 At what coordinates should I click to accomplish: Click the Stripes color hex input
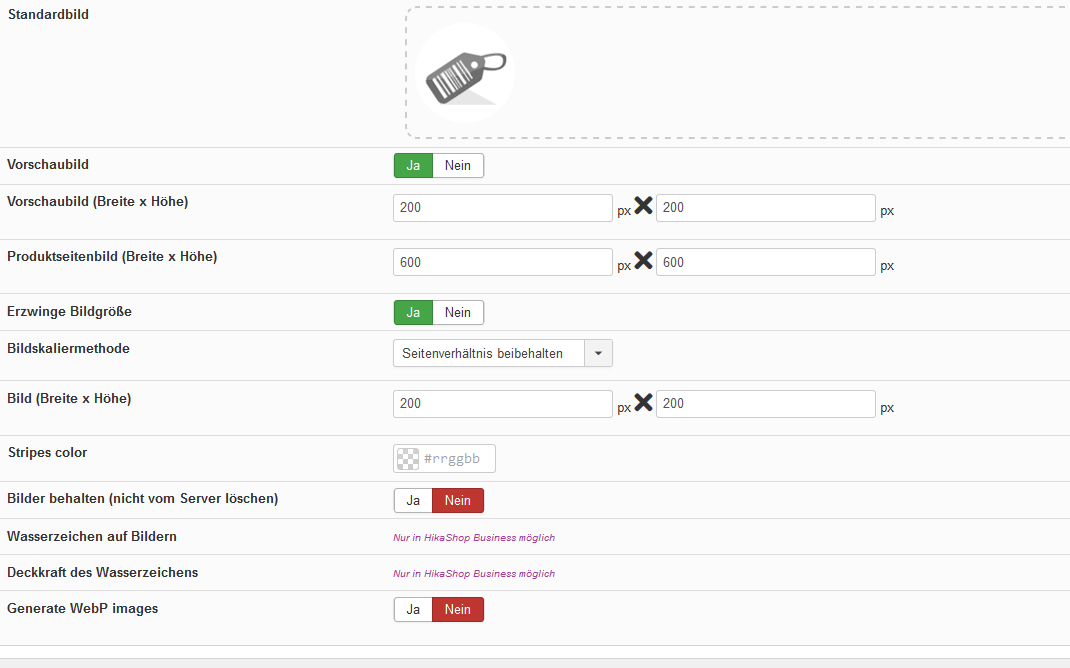point(457,459)
